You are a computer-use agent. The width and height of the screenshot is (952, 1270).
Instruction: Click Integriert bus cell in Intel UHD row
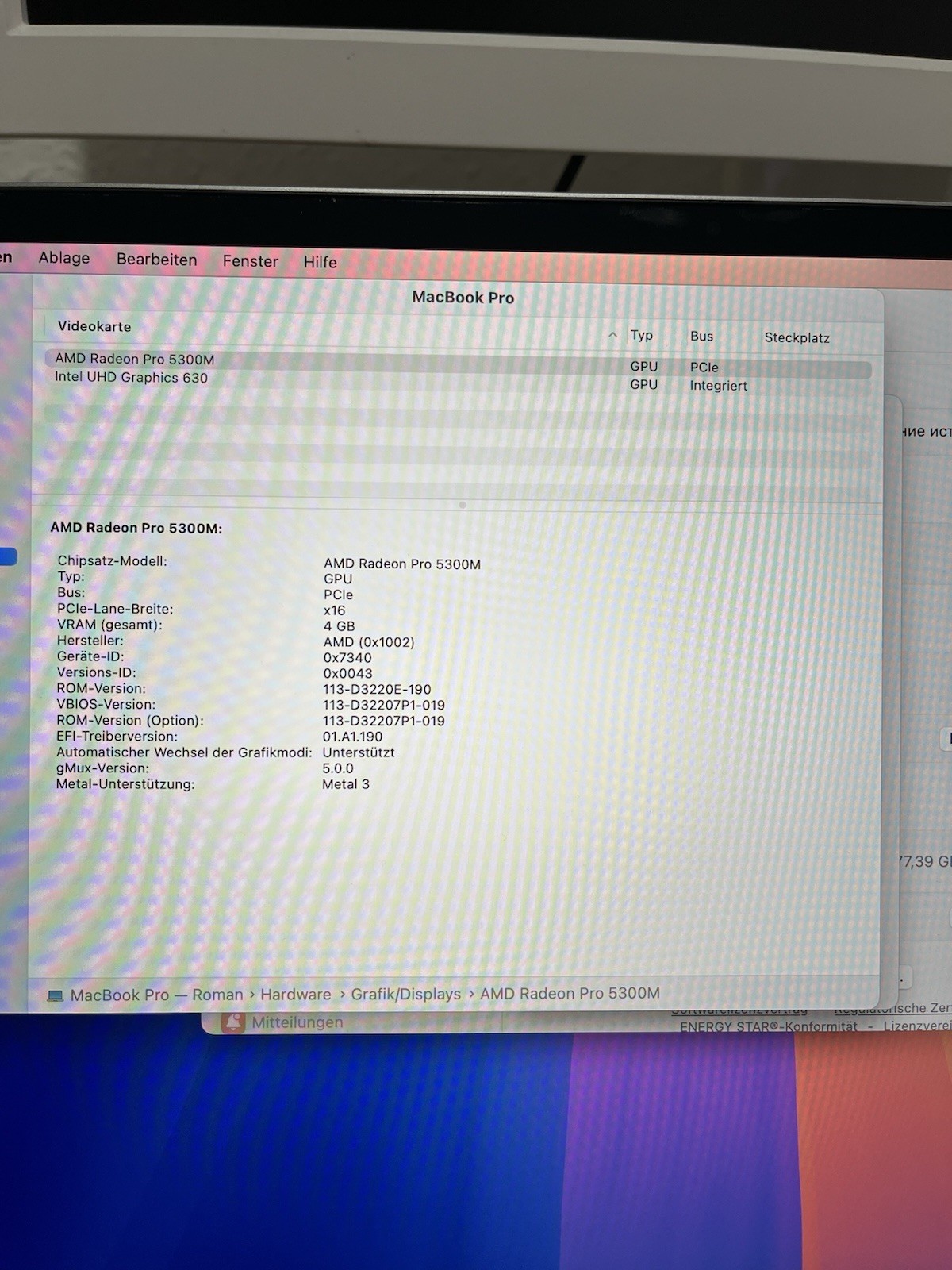coord(718,386)
